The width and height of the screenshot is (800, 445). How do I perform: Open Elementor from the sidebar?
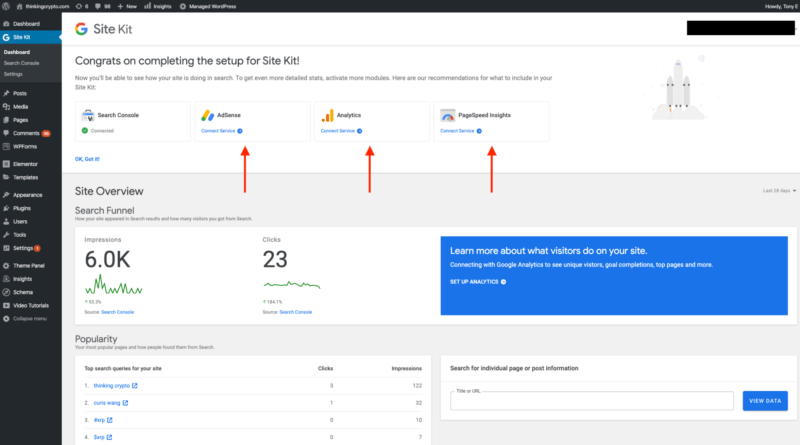(x=26, y=163)
